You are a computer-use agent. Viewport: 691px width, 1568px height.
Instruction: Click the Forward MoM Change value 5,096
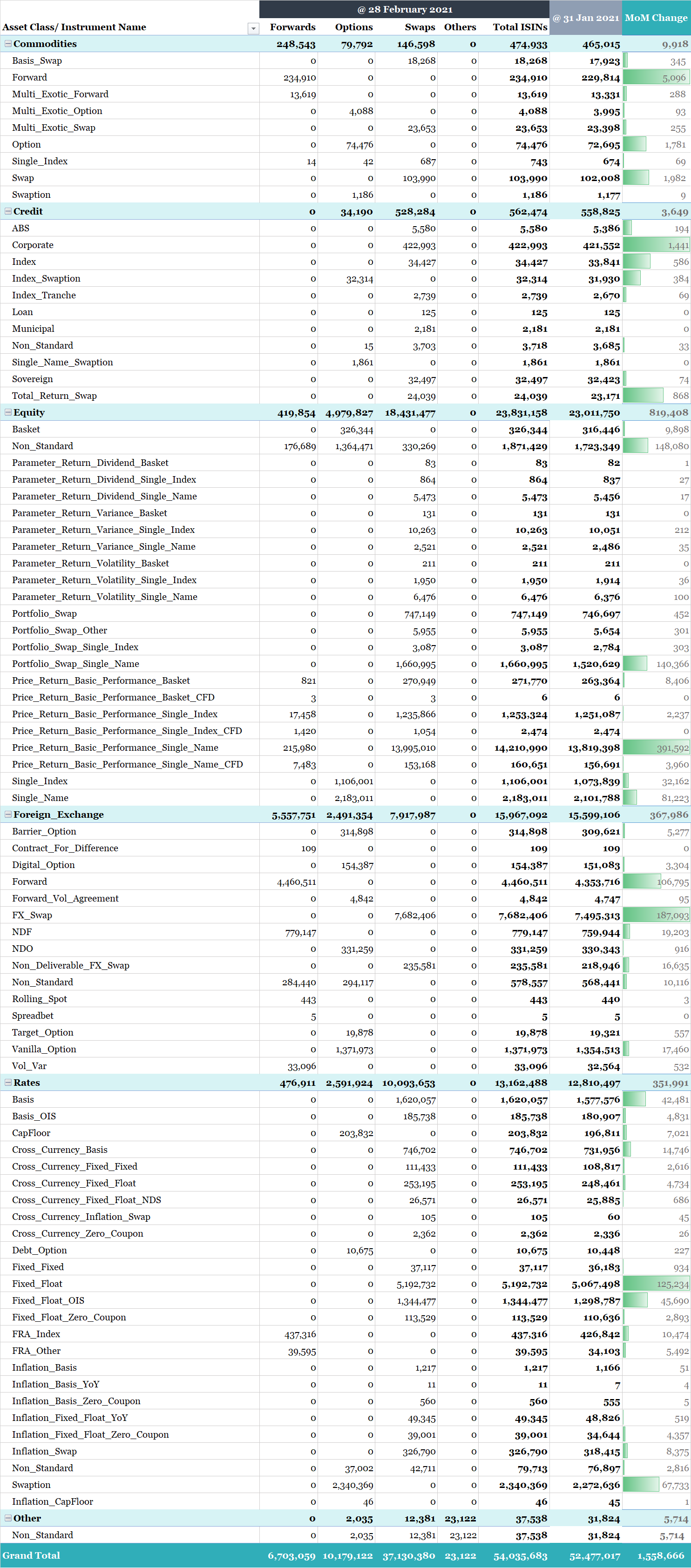674,78
